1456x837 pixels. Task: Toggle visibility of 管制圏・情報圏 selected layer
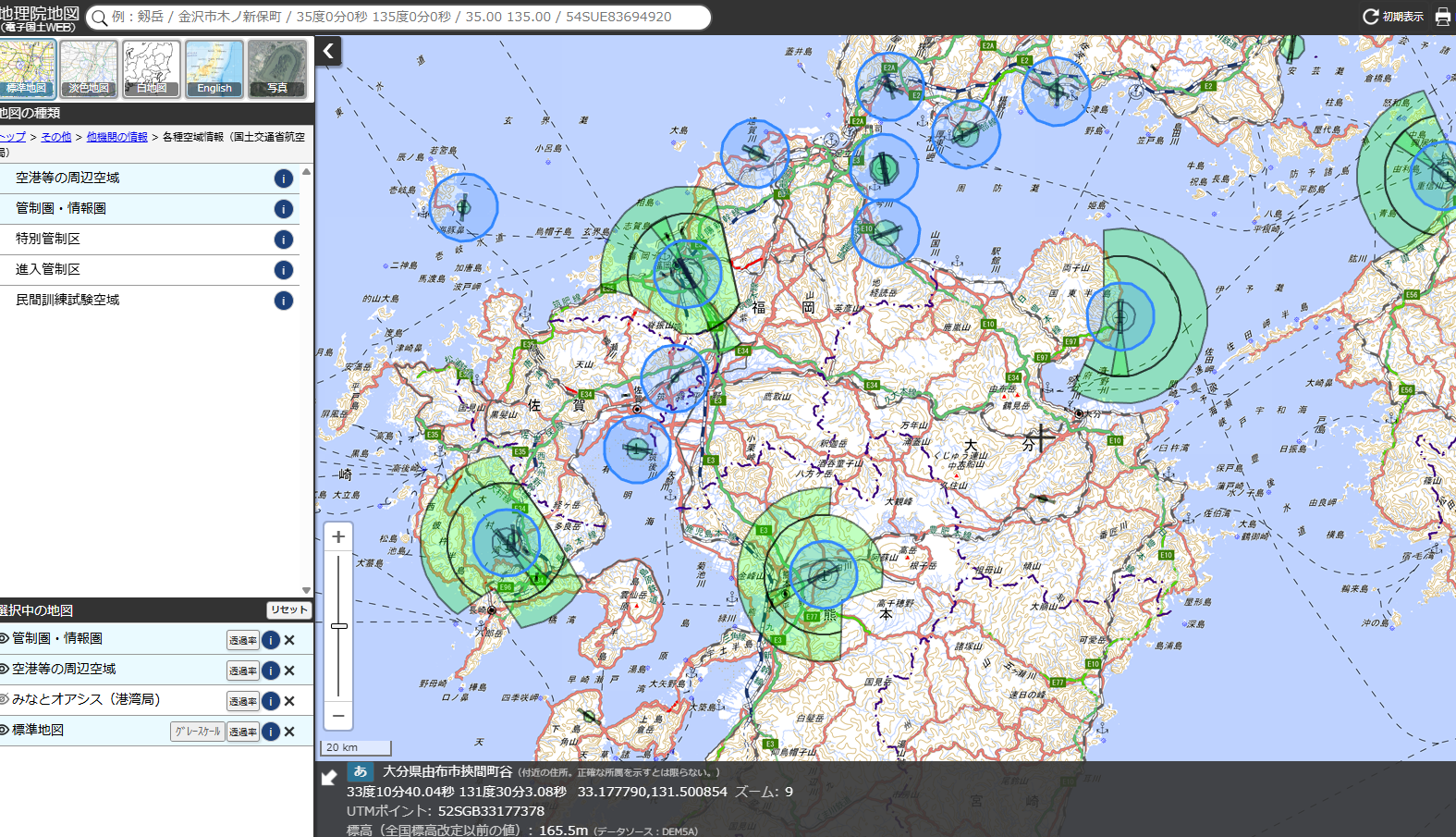[5, 638]
